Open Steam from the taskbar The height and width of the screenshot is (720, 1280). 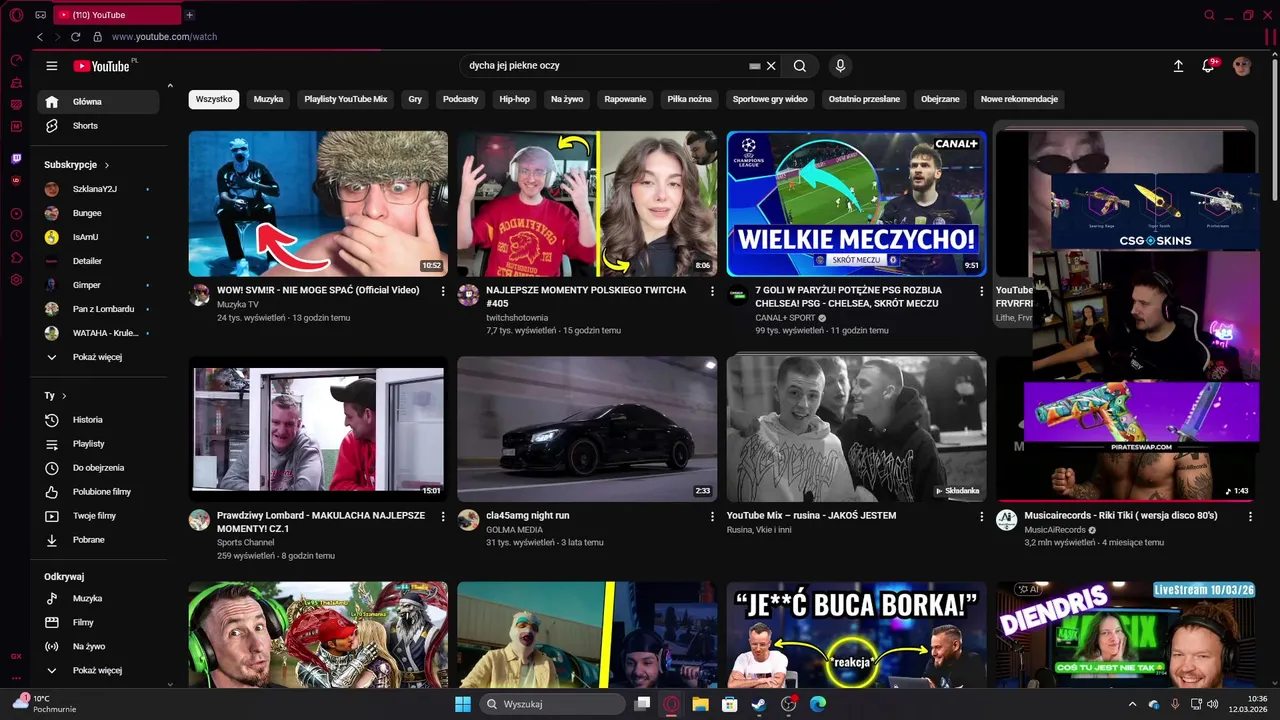(x=759, y=704)
